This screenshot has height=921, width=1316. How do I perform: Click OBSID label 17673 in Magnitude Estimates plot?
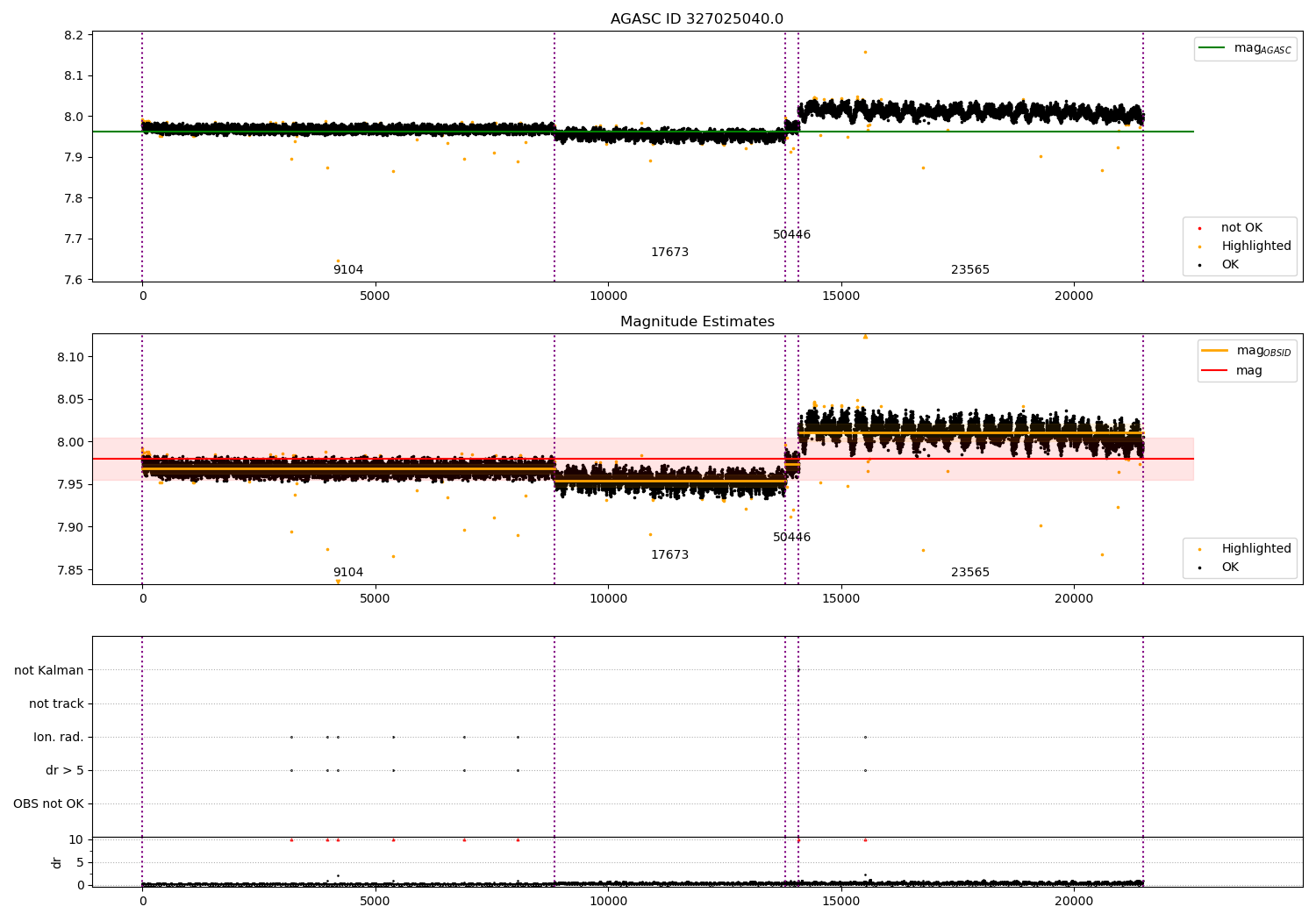(669, 555)
